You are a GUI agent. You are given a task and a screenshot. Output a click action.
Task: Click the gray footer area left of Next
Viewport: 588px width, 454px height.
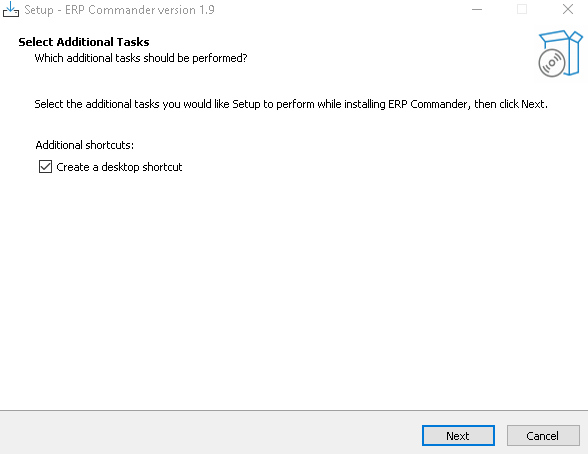click(x=210, y=433)
